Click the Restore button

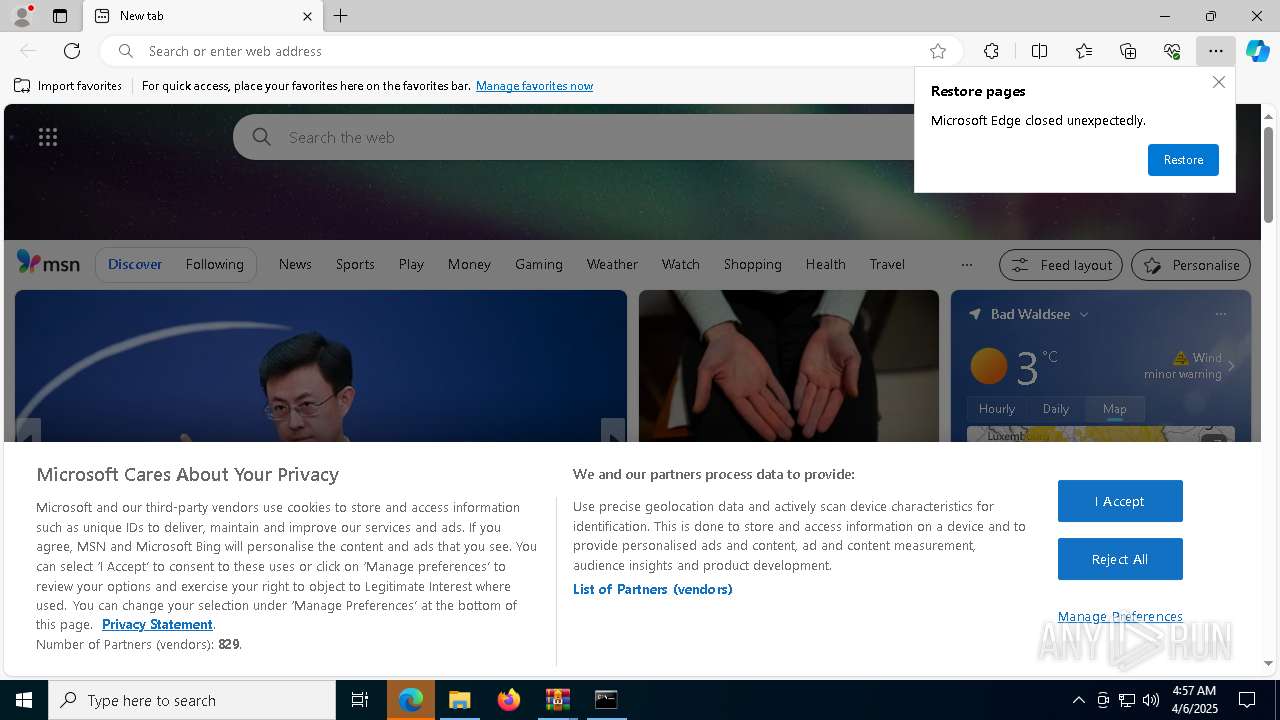[1183, 160]
